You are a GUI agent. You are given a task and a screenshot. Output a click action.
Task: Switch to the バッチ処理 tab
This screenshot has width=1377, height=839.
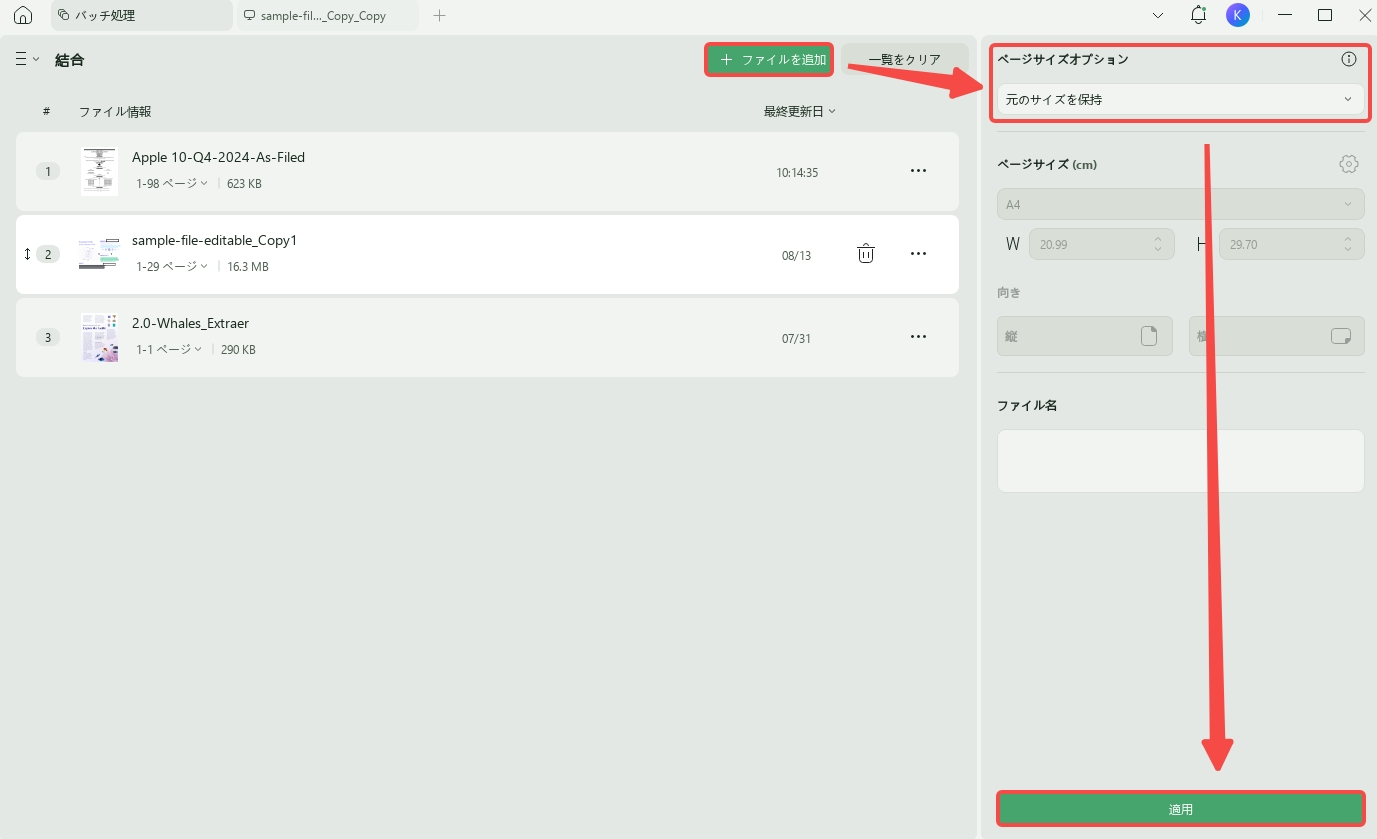(141, 15)
